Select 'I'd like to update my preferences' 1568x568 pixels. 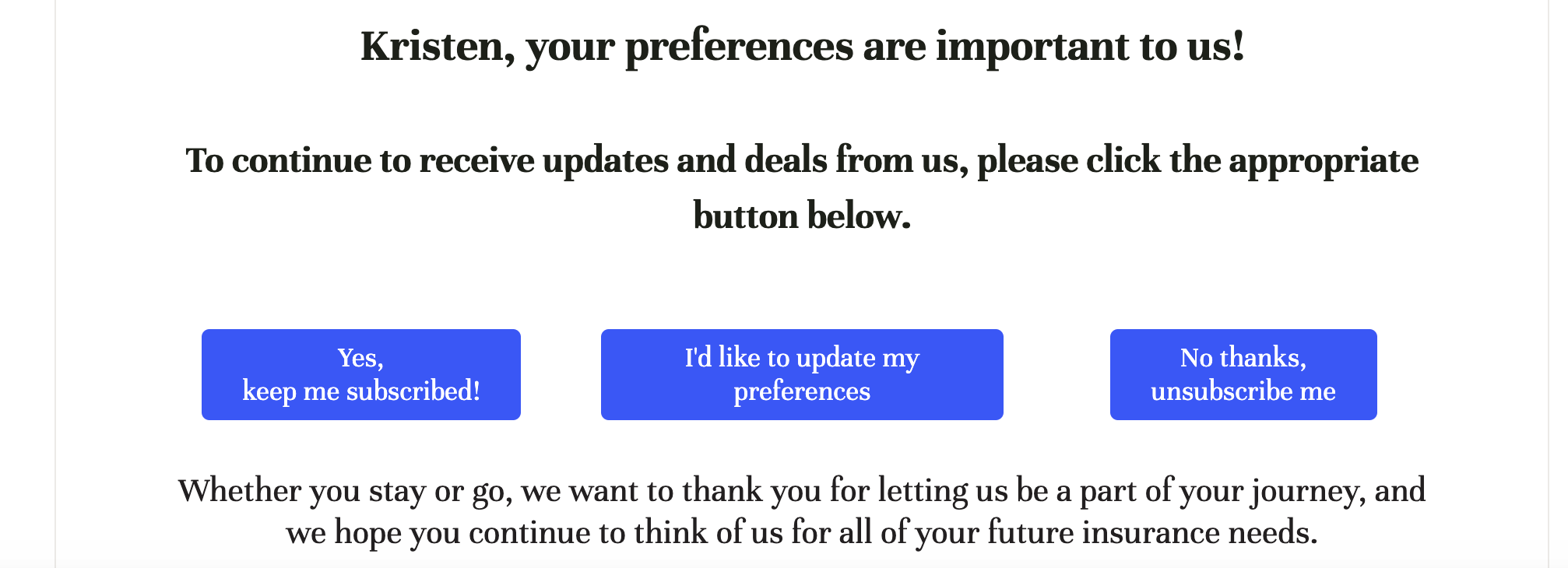802,374
